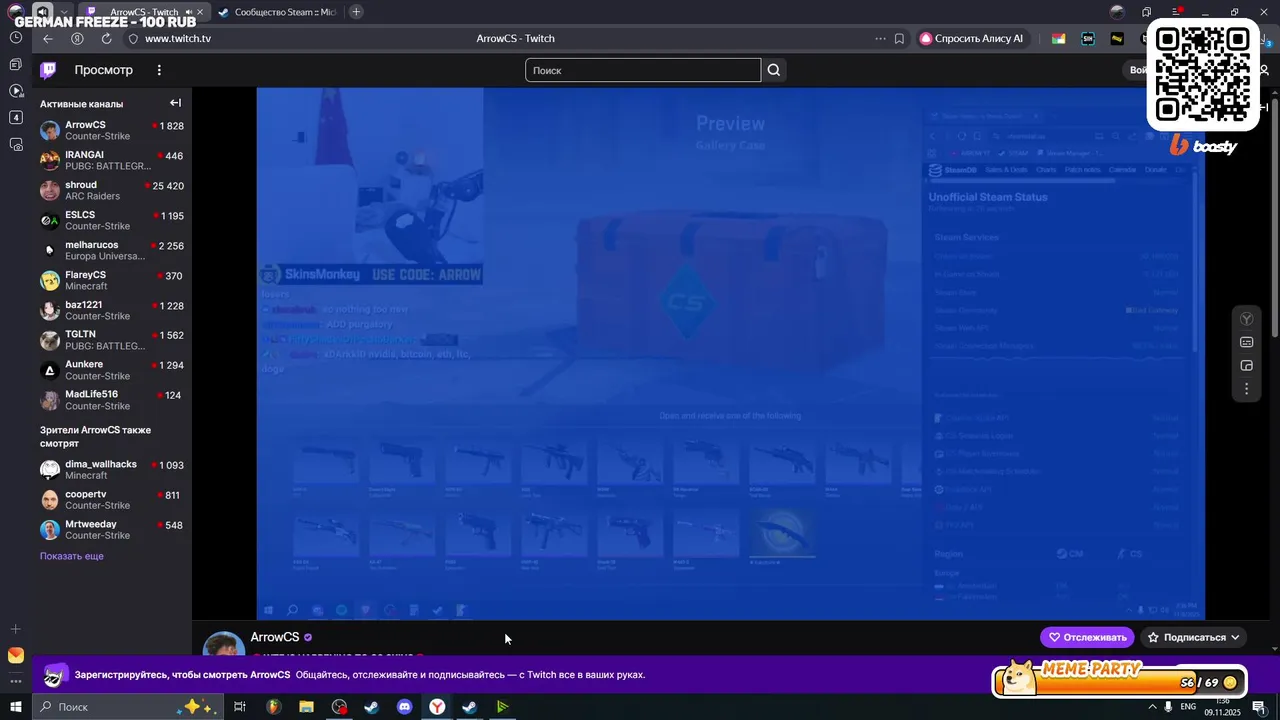Screen dimensions: 1280x720
Task: Open shroud's ARC Raiders channel
Action: click(112, 190)
